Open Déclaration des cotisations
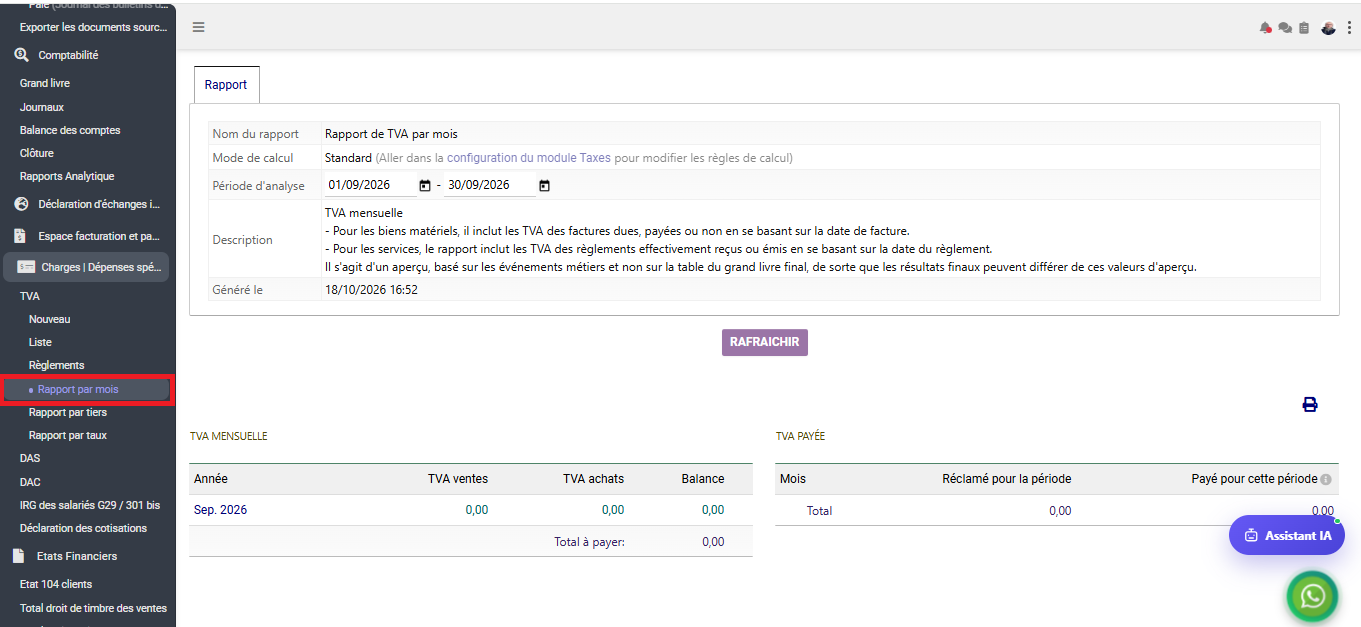The width and height of the screenshot is (1361, 627). tap(83, 528)
